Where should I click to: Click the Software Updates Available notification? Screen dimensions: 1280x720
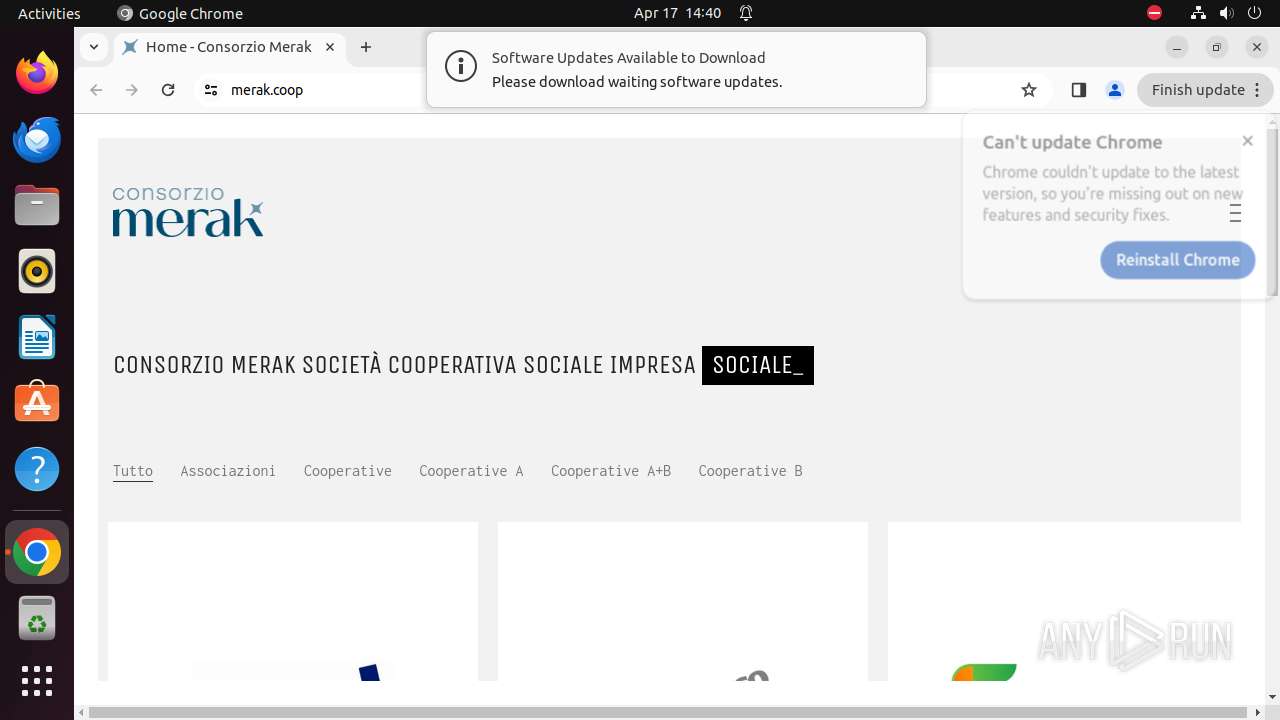tap(676, 69)
